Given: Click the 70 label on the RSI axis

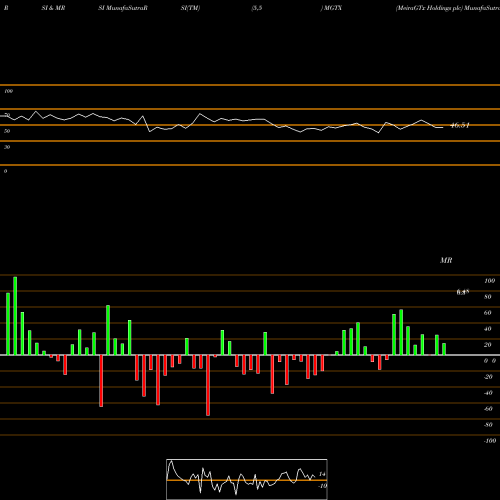Looking at the screenshot, I should [7, 115].
